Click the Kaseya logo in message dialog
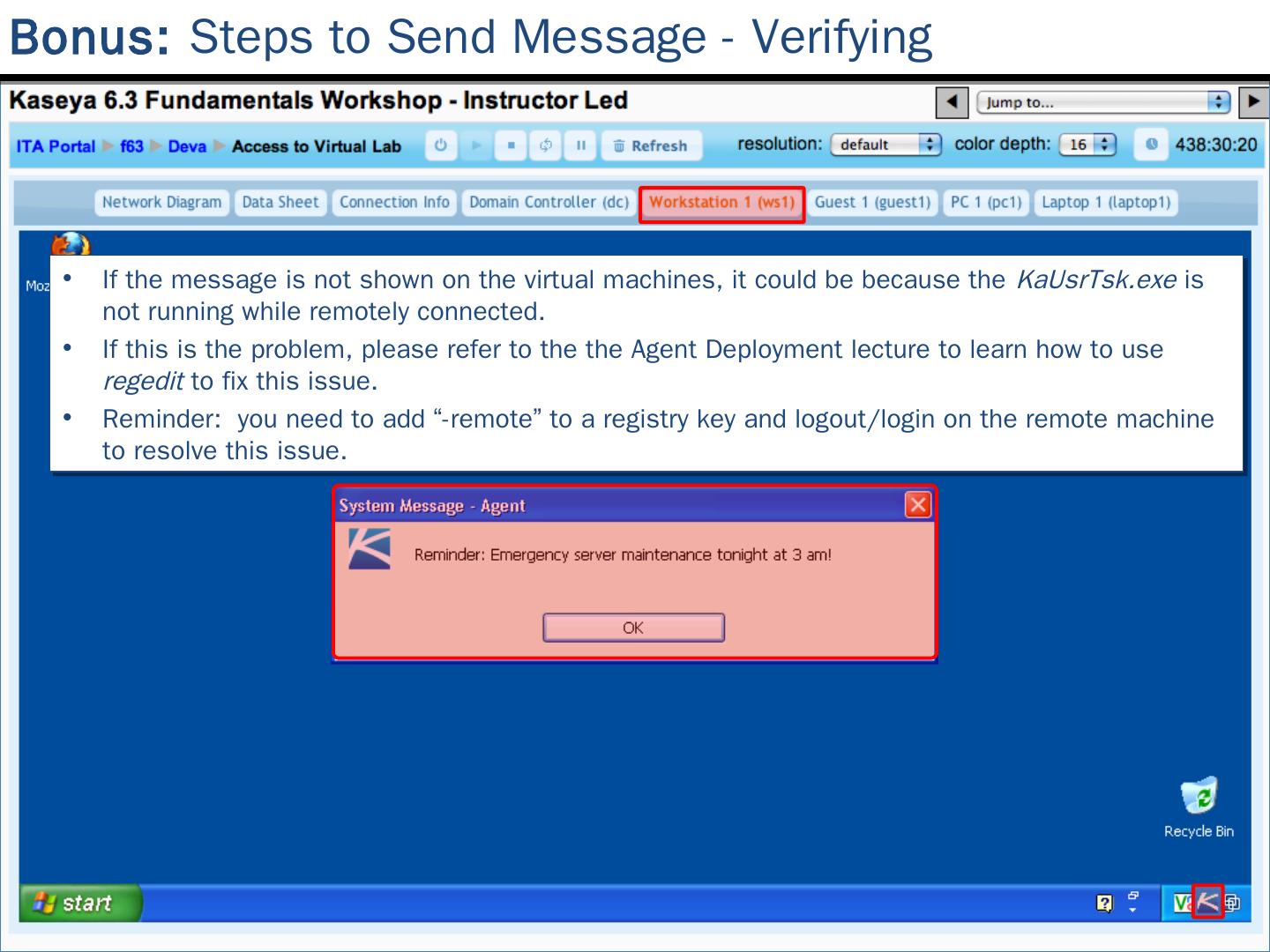Screen dimensions: 1270x952 pyautogui.click(x=370, y=549)
